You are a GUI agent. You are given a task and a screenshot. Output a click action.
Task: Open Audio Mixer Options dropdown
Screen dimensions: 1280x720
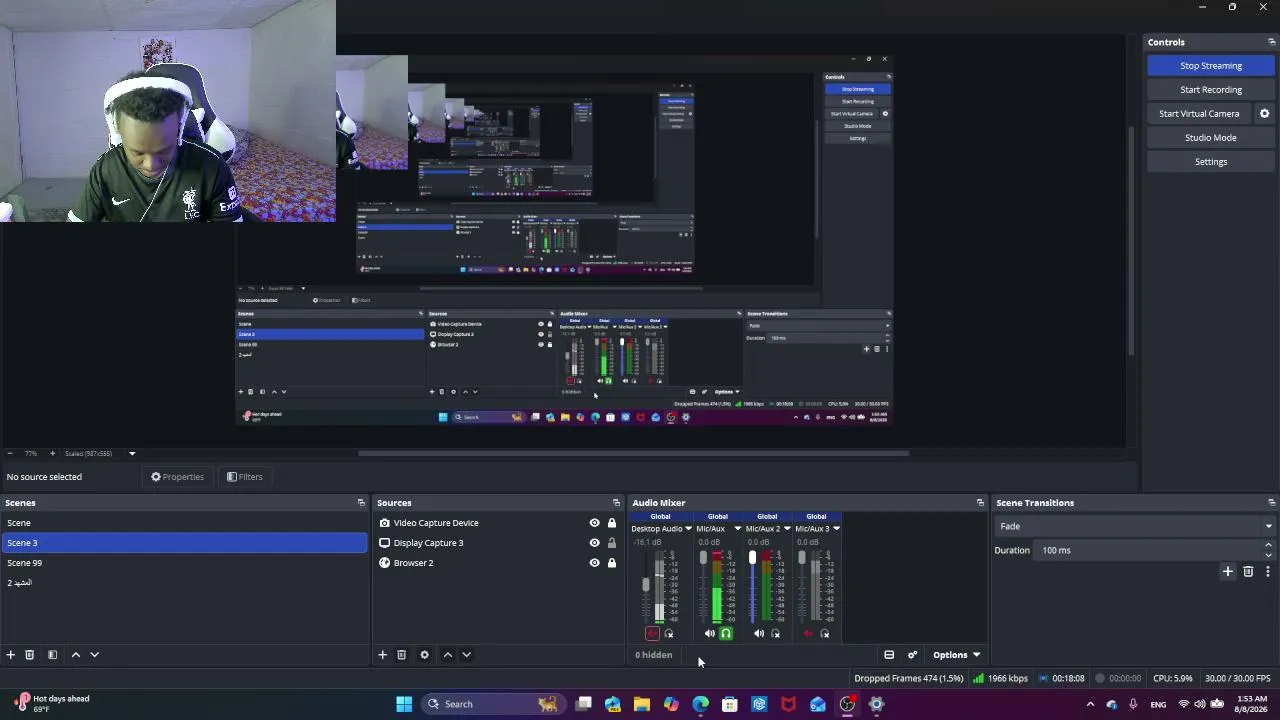click(956, 655)
